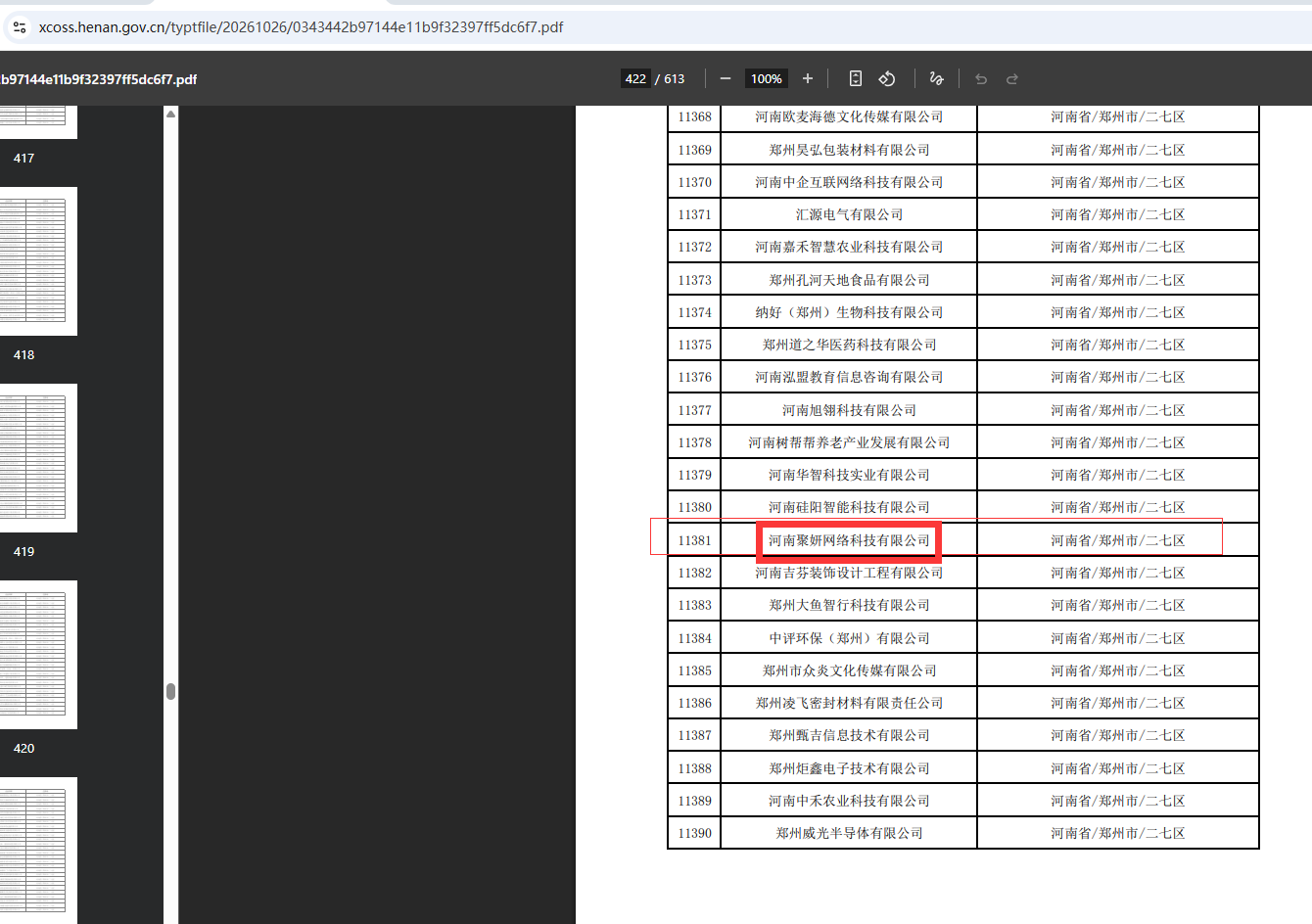Select company 郑州凌飞密封材料有限责任公司

click(849, 703)
